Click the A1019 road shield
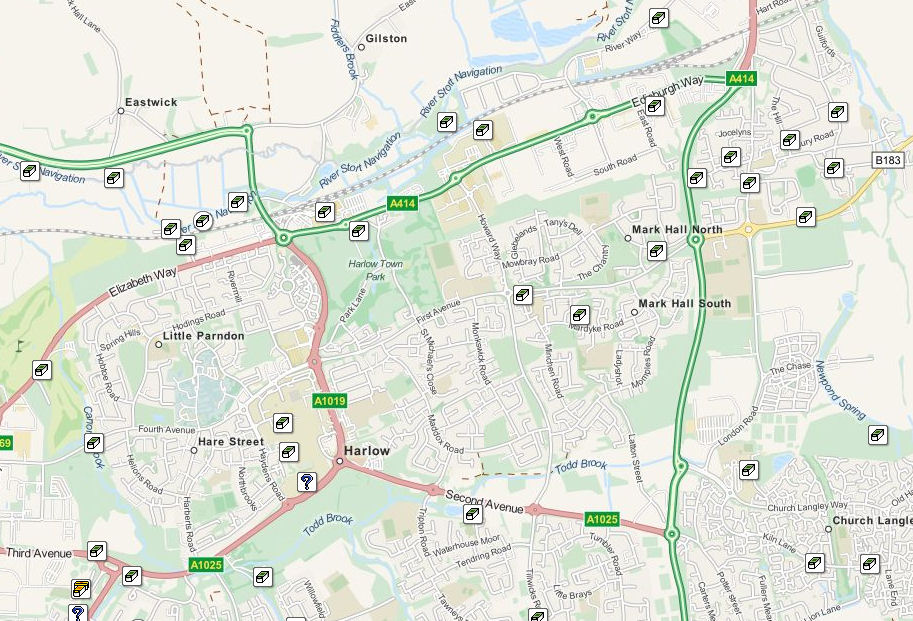The image size is (913, 621). [330, 401]
